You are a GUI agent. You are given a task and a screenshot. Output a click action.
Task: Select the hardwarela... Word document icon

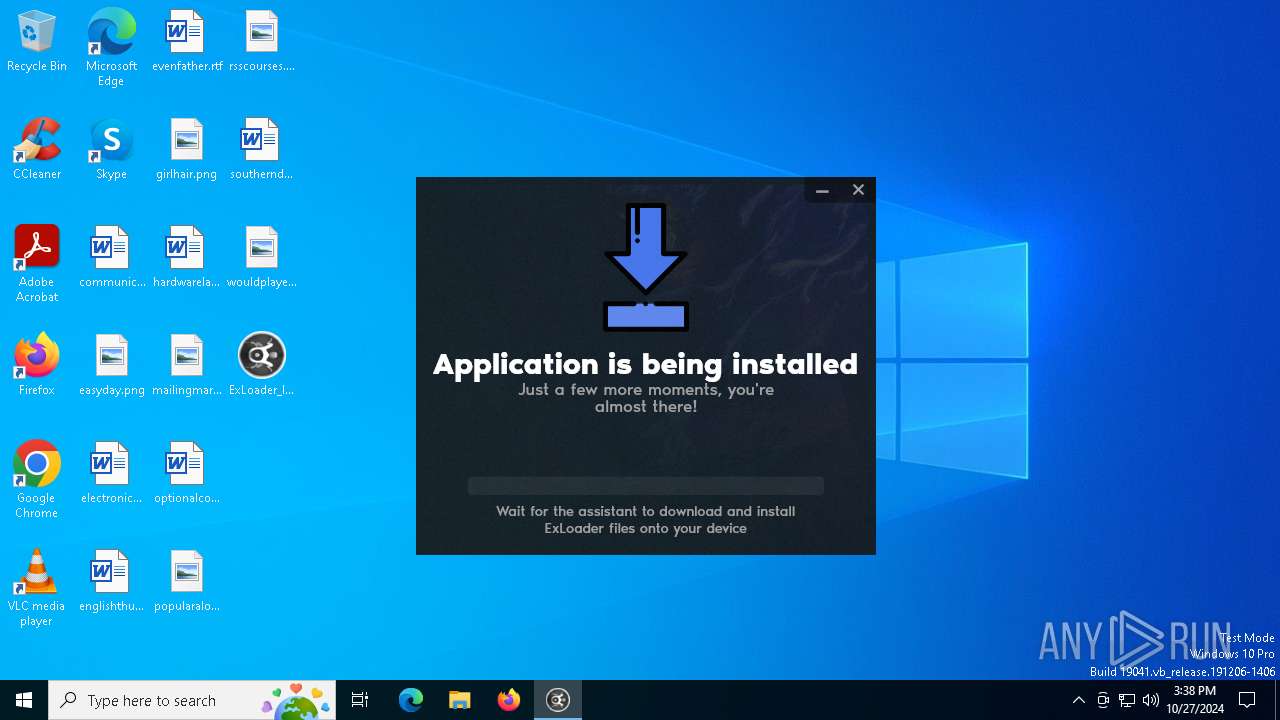point(187,257)
